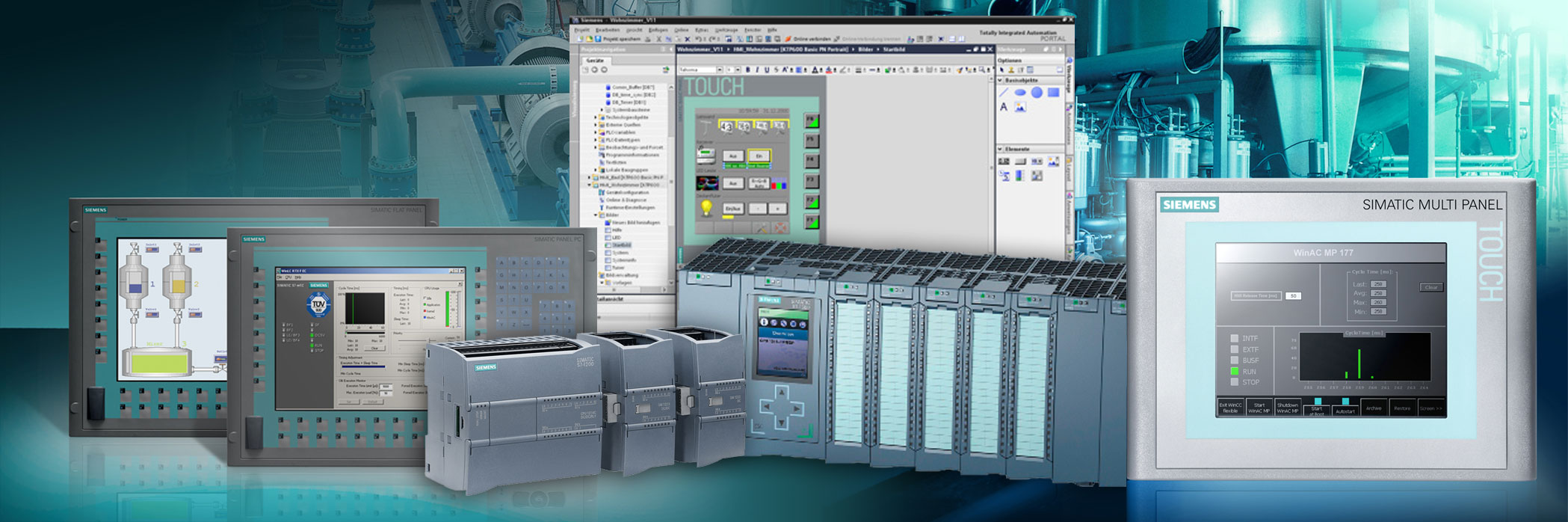Toggle the Idle checkbox in CPU Usage
Screen dimensions: 1568x522
425,298
